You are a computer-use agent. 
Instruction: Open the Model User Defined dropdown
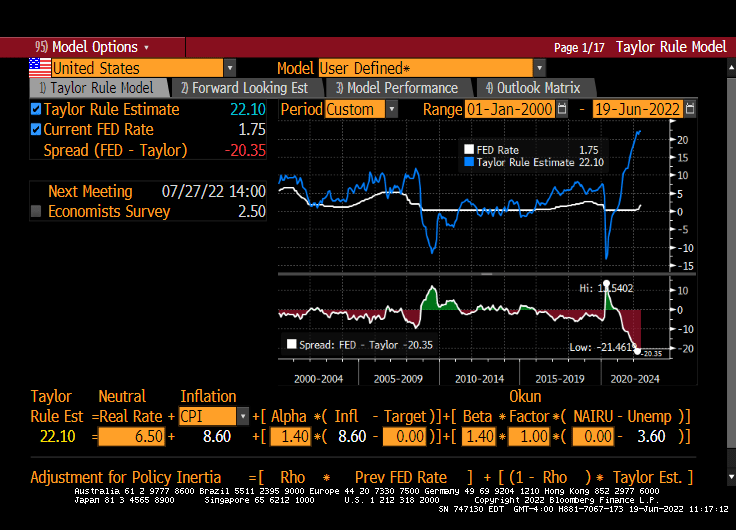pos(539,68)
